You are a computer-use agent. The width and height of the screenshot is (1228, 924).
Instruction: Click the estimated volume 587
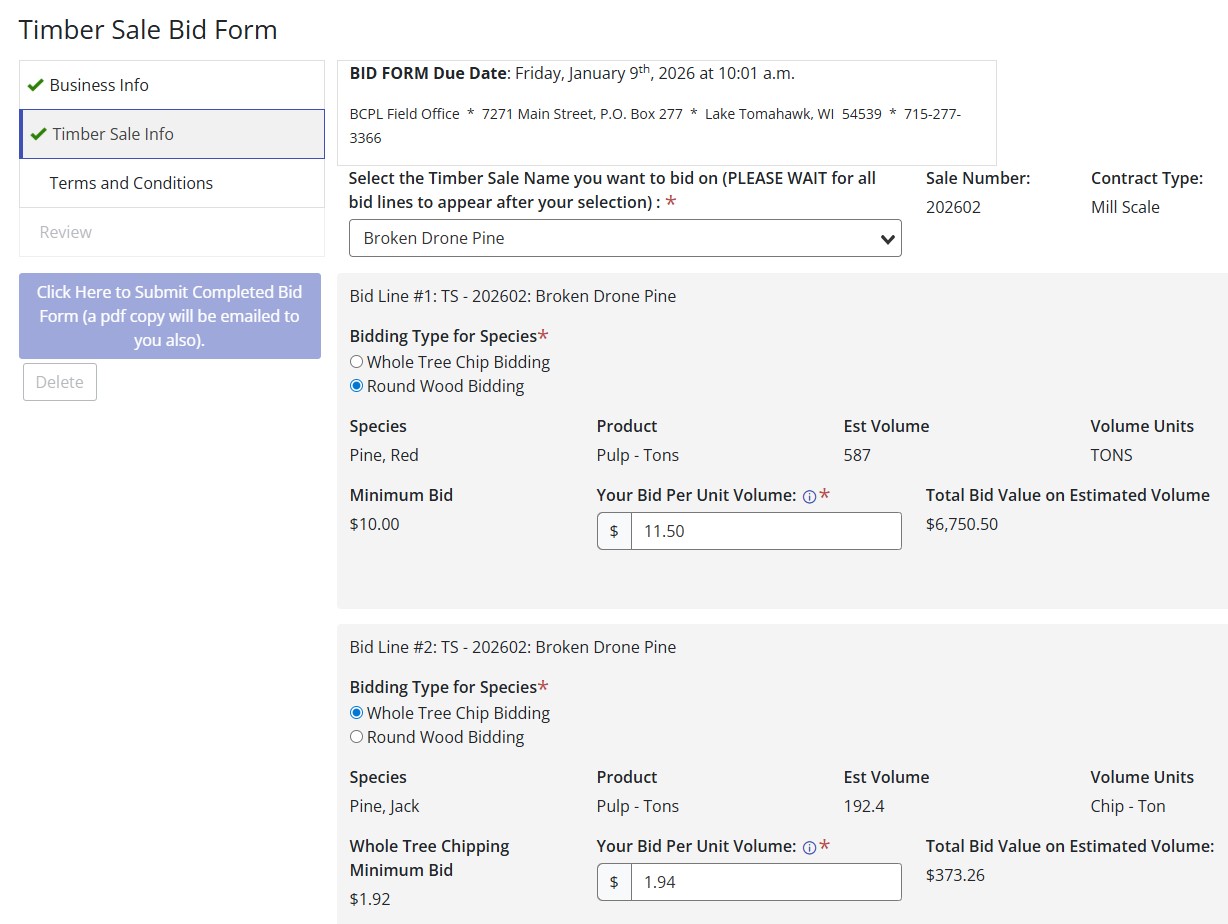[857, 455]
